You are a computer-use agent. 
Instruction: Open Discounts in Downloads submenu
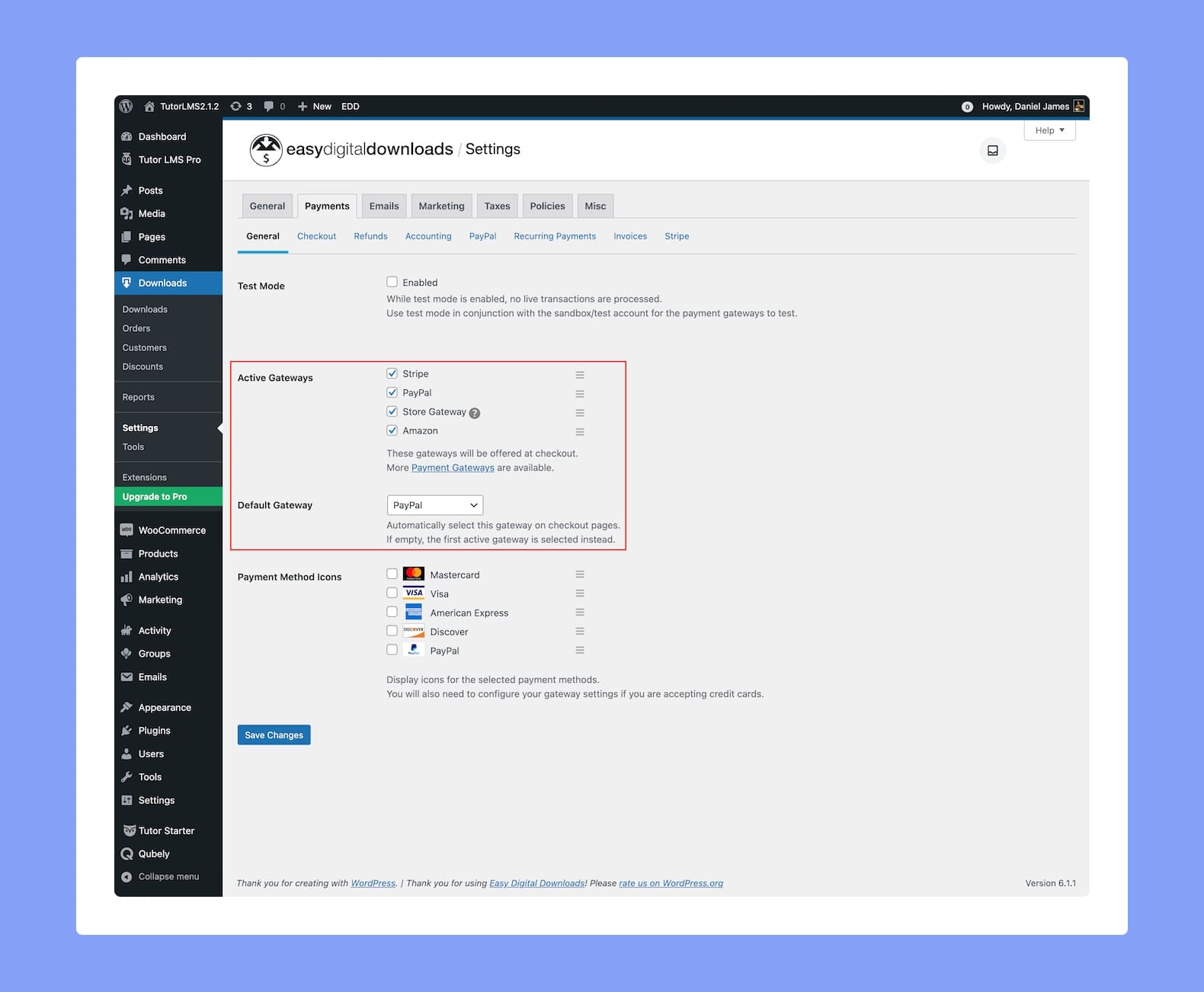(142, 366)
